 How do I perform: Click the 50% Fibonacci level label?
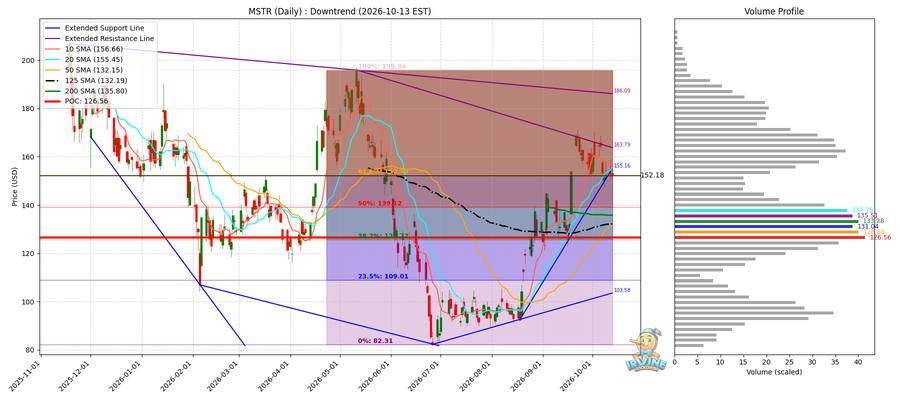[x=379, y=203]
